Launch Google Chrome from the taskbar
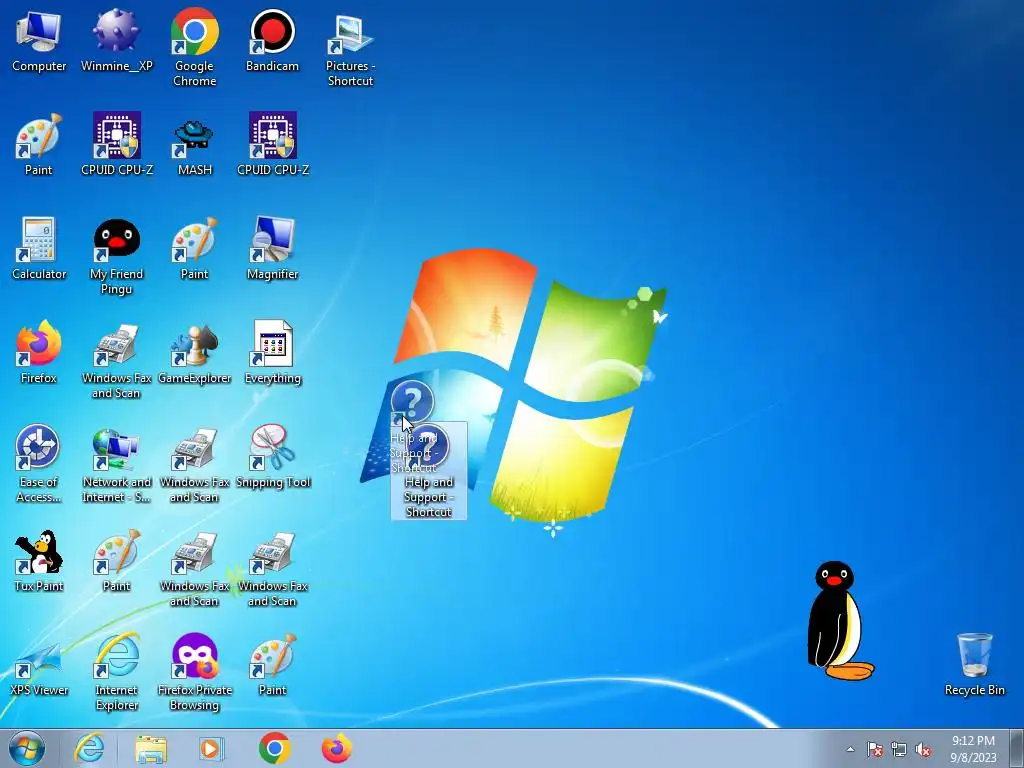 pyautogui.click(x=274, y=748)
